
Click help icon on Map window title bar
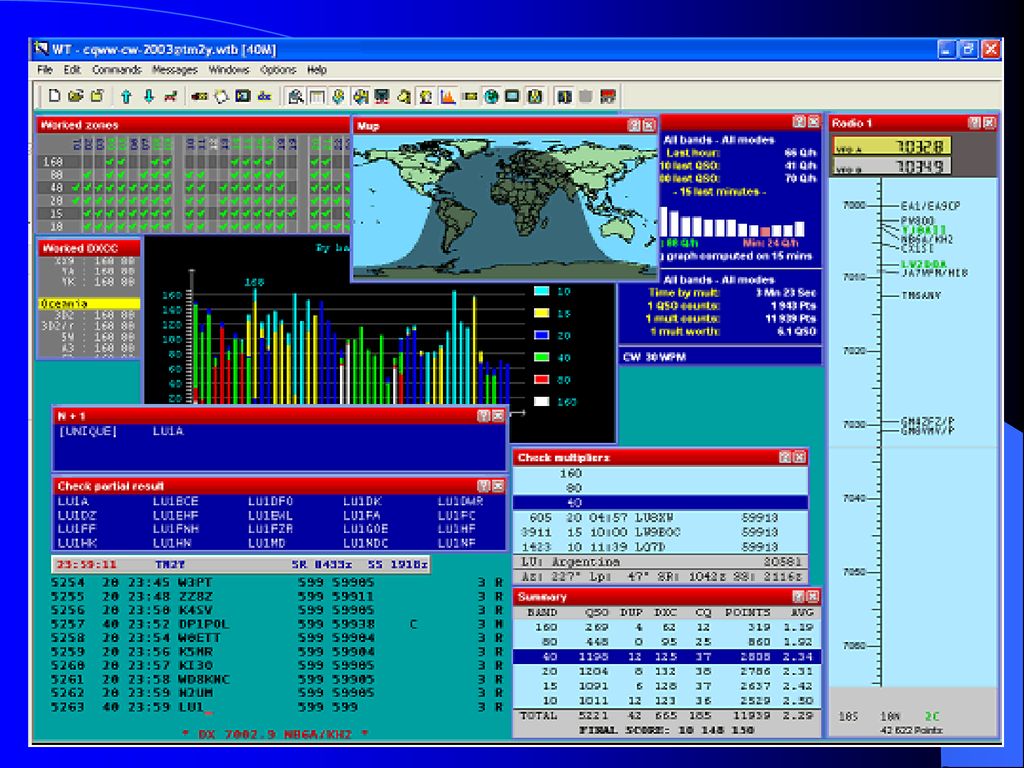(x=633, y=125)
